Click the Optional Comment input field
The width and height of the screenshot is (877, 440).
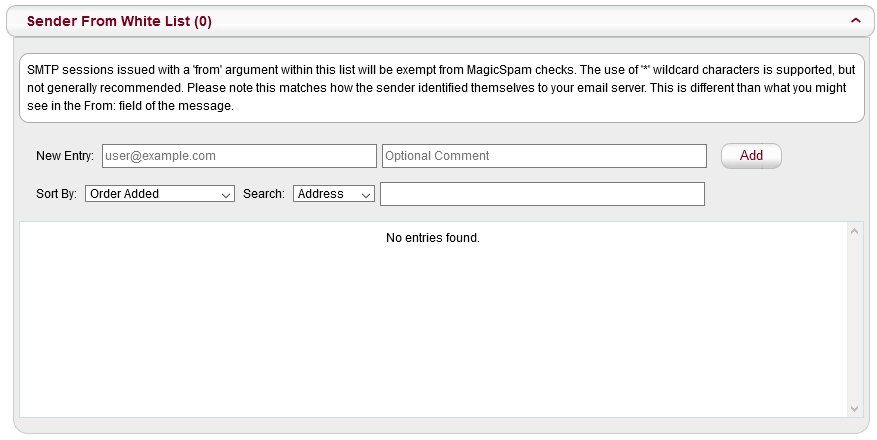(544, 156)
